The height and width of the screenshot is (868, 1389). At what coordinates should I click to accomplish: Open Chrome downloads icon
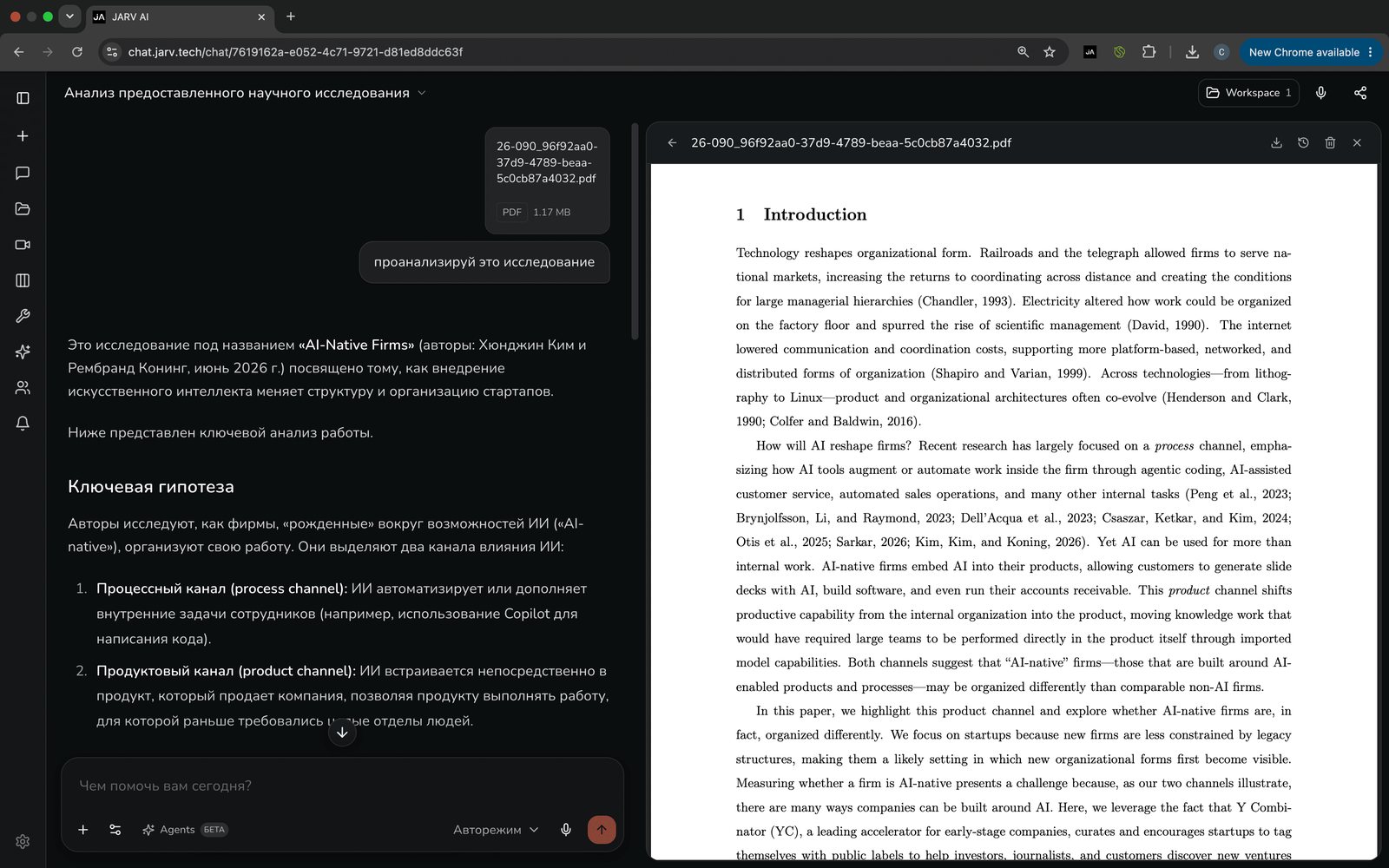tap(1192, 52)
